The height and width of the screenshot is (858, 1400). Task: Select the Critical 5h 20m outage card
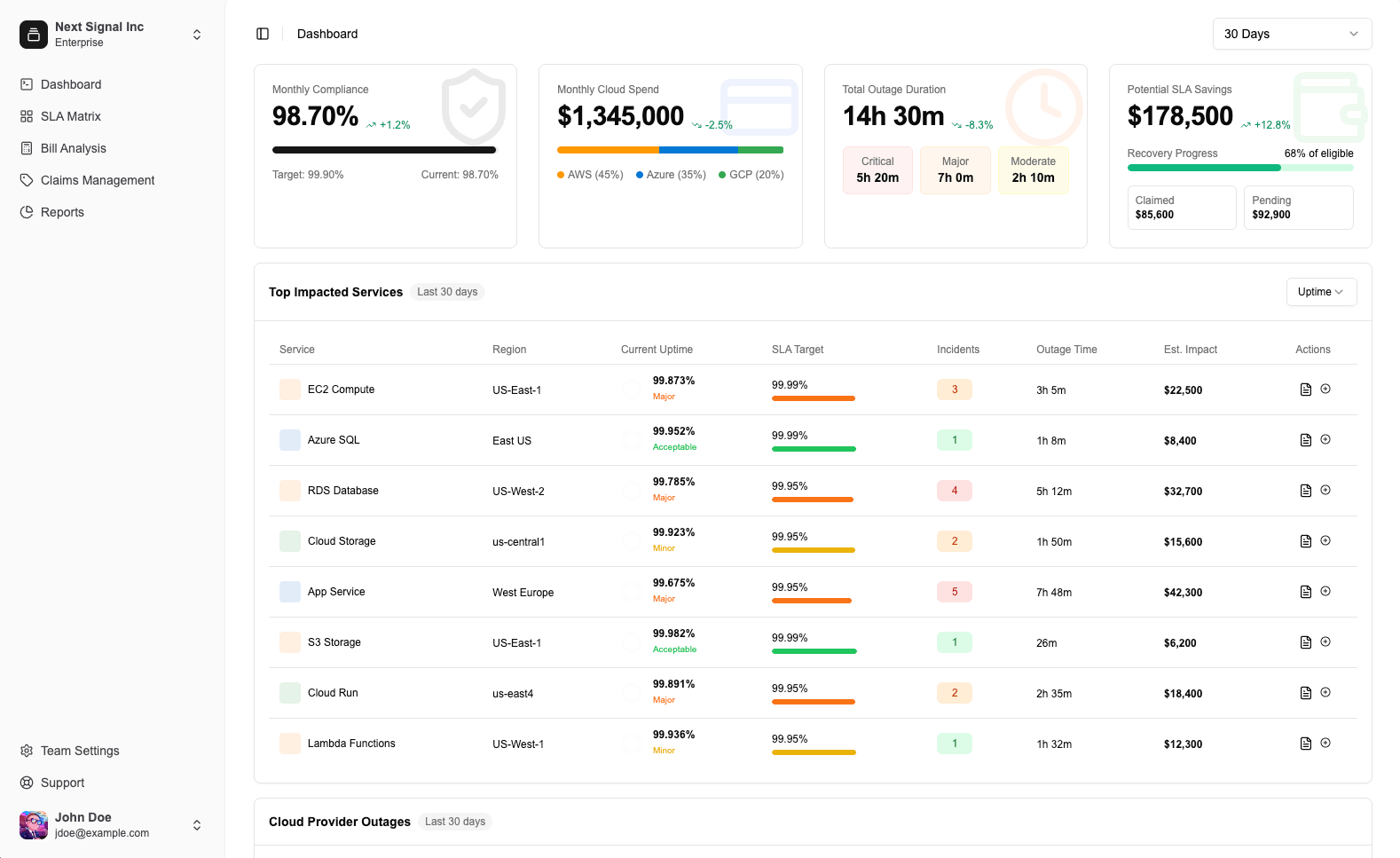[x=877, y=169]
